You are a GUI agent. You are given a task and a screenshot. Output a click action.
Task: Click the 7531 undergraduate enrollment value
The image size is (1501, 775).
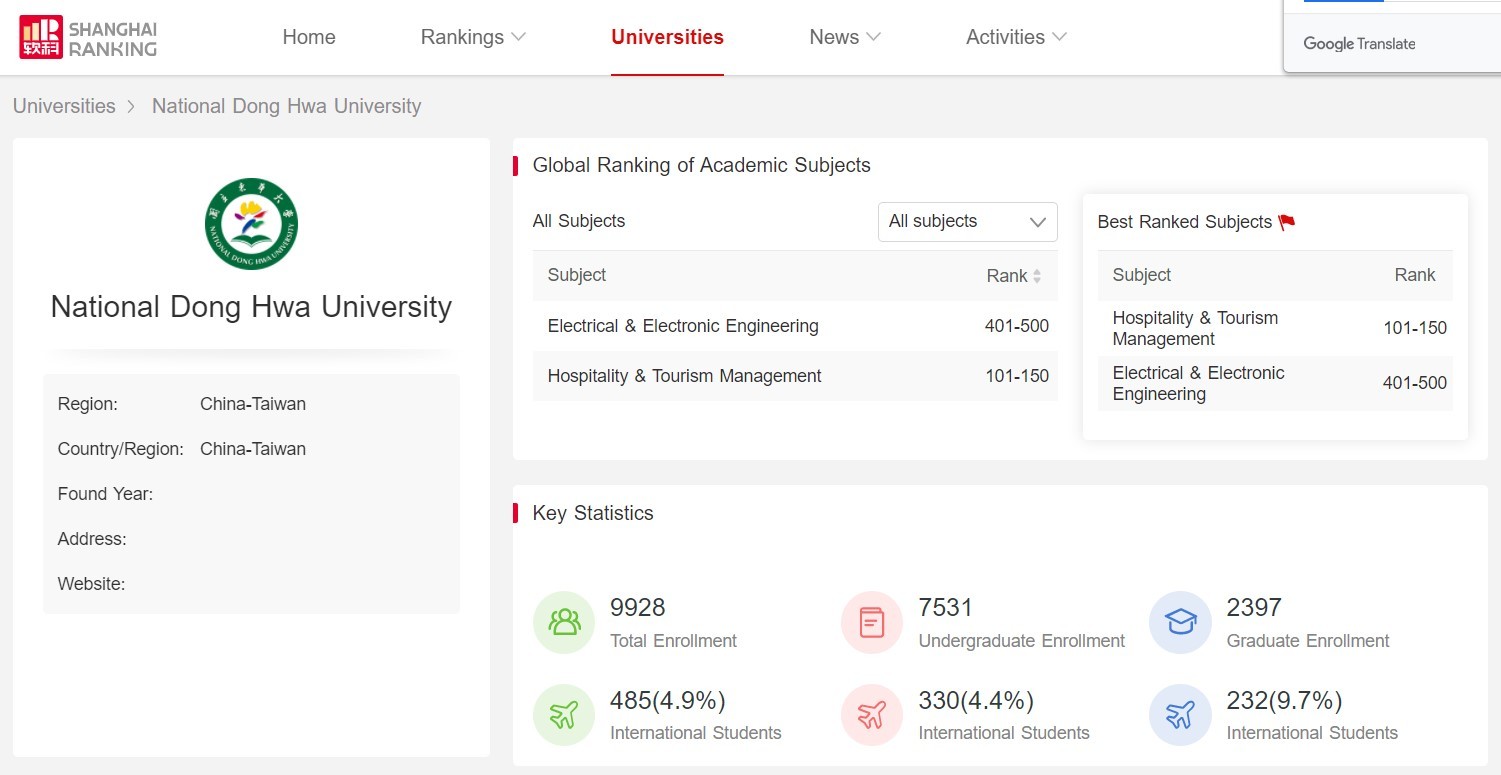945,608
